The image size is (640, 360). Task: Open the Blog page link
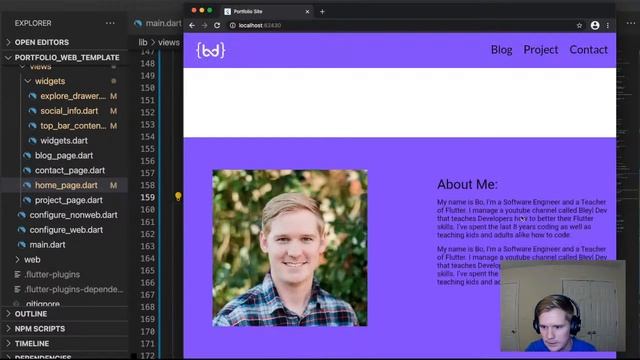[501, 50]
